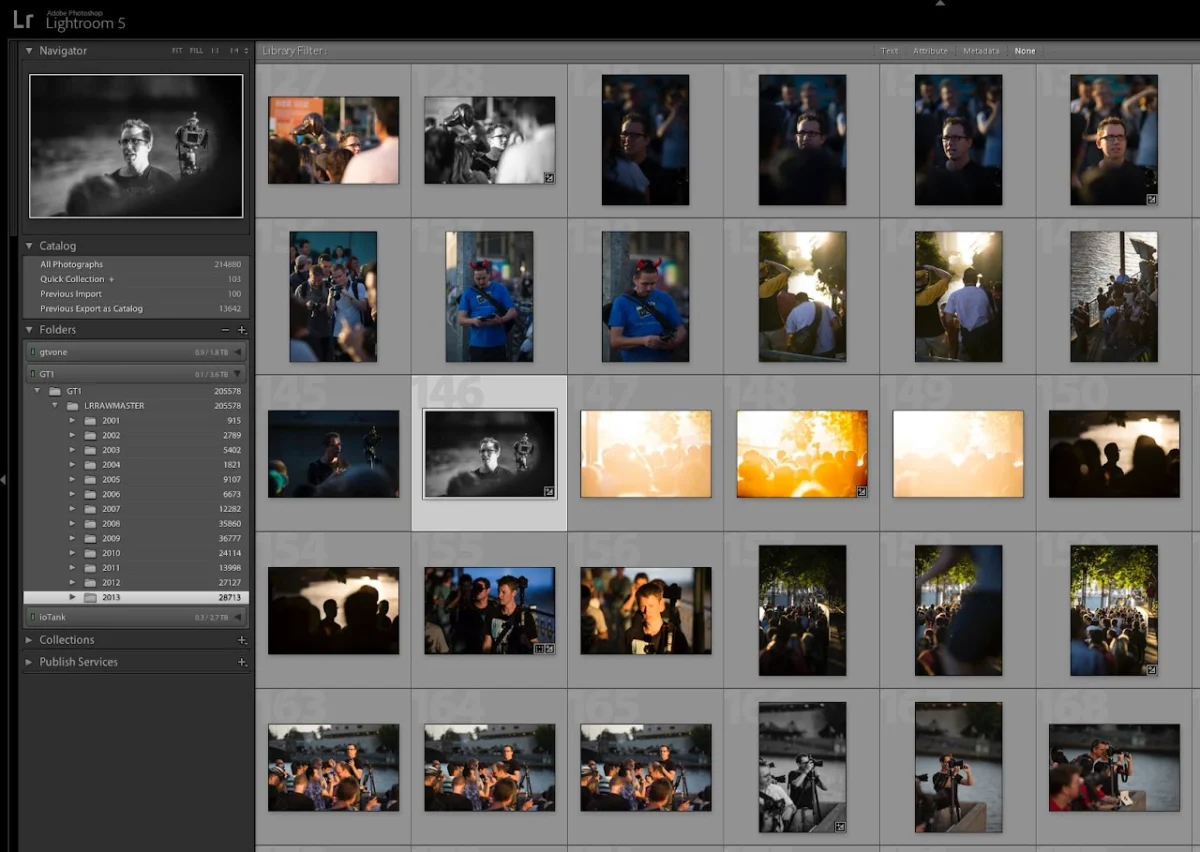
Task: Add a new folder via the Folders plus icon
Action: pos(241,329)
